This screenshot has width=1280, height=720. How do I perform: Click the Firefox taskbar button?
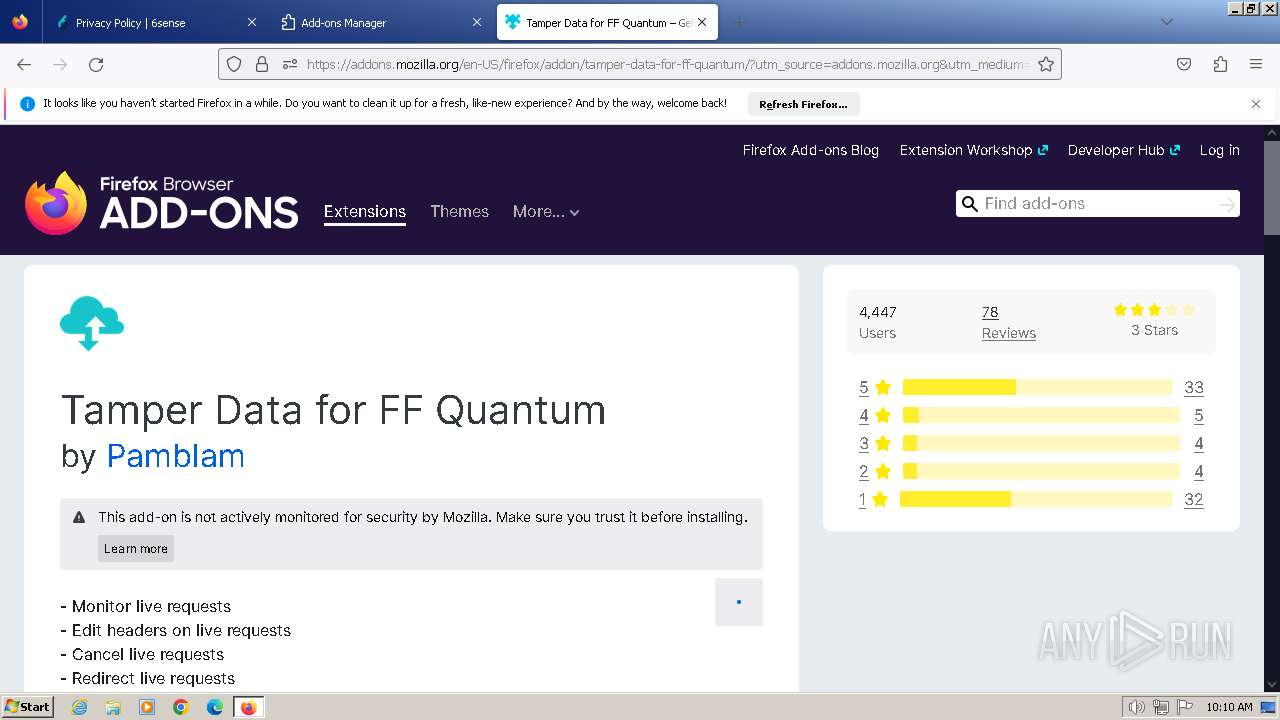coord(249,707)
